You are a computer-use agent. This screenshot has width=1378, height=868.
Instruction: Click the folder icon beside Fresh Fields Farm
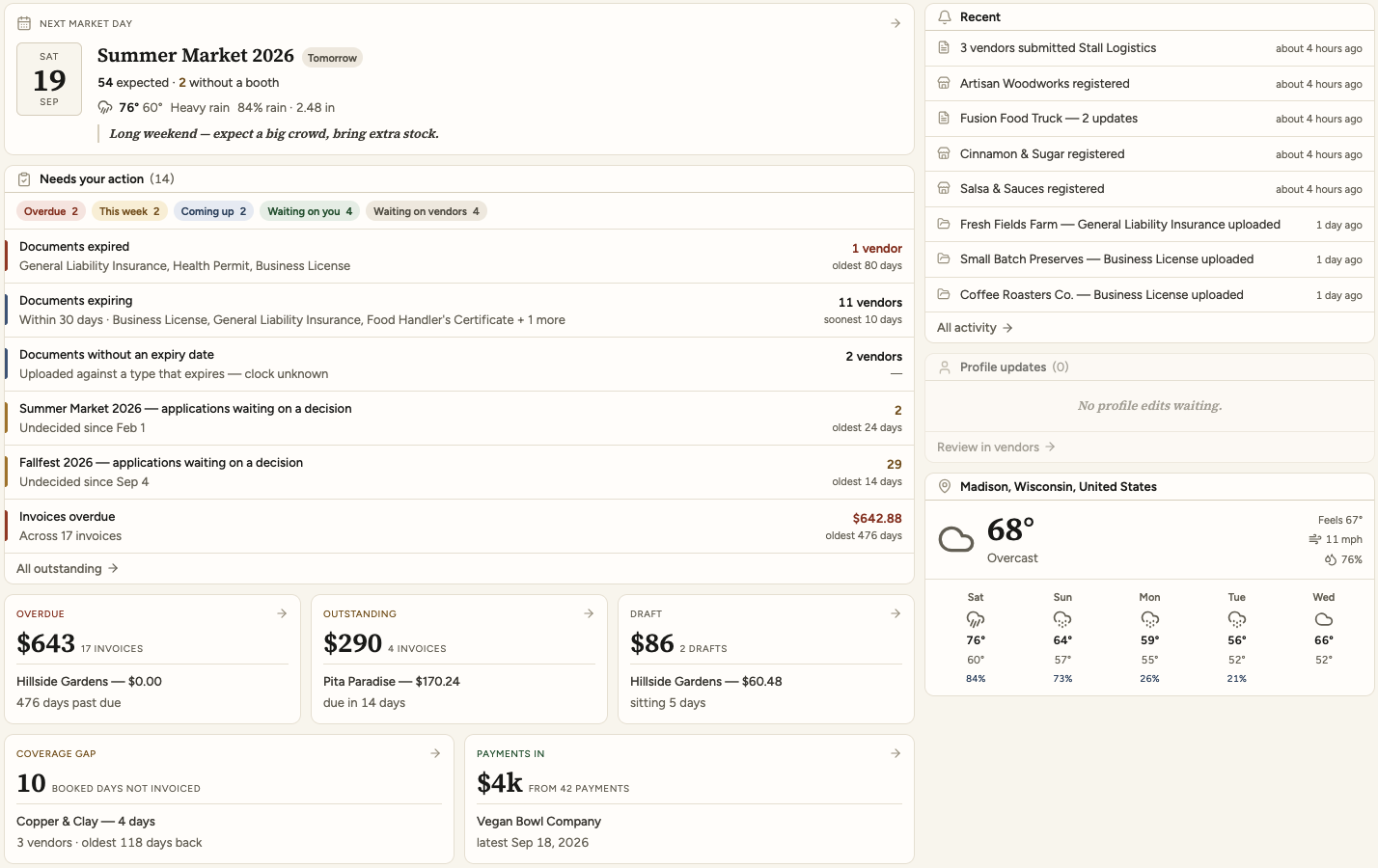tap(944, 225)
